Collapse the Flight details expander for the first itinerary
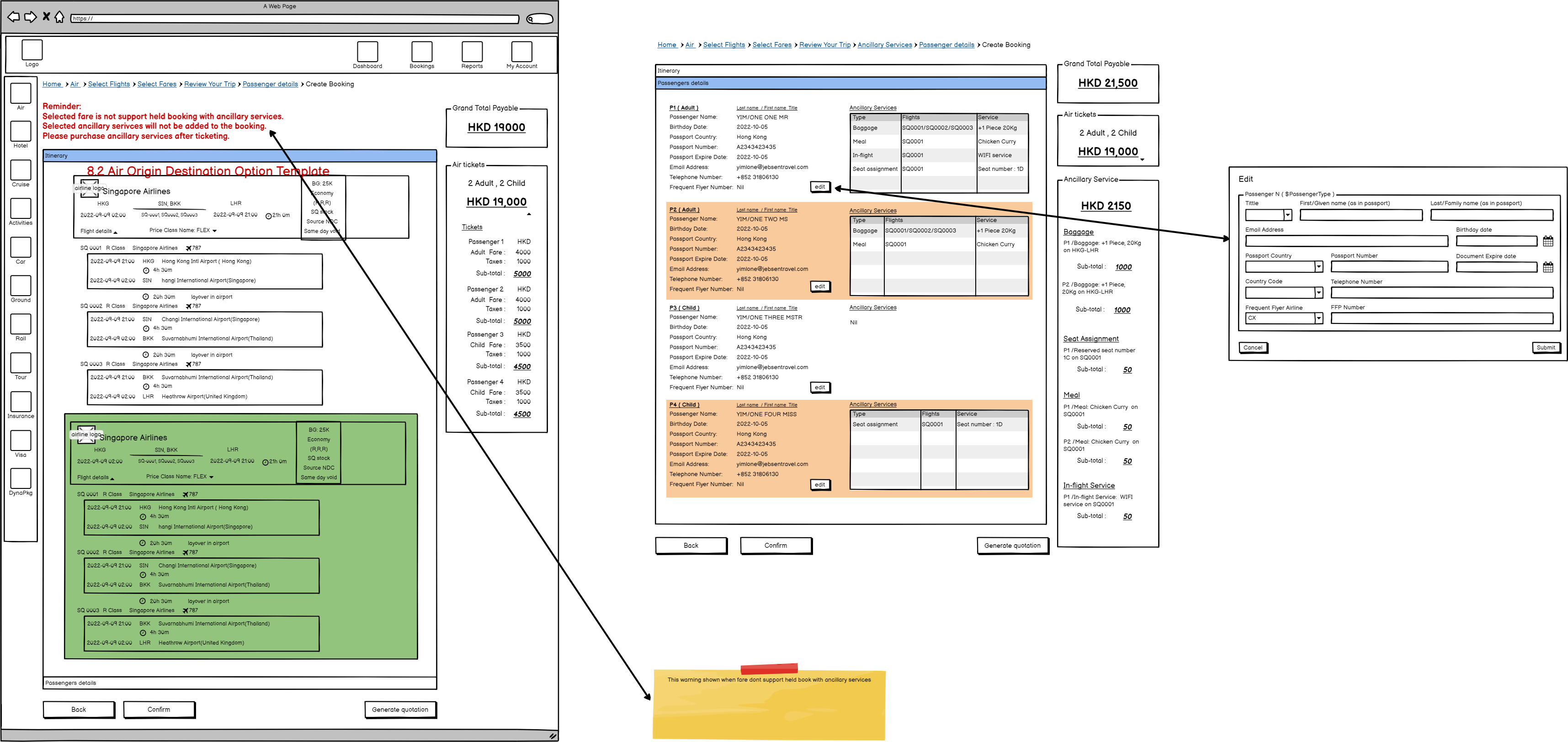This screenshot has height=742, width=1568. coord(115,232)
